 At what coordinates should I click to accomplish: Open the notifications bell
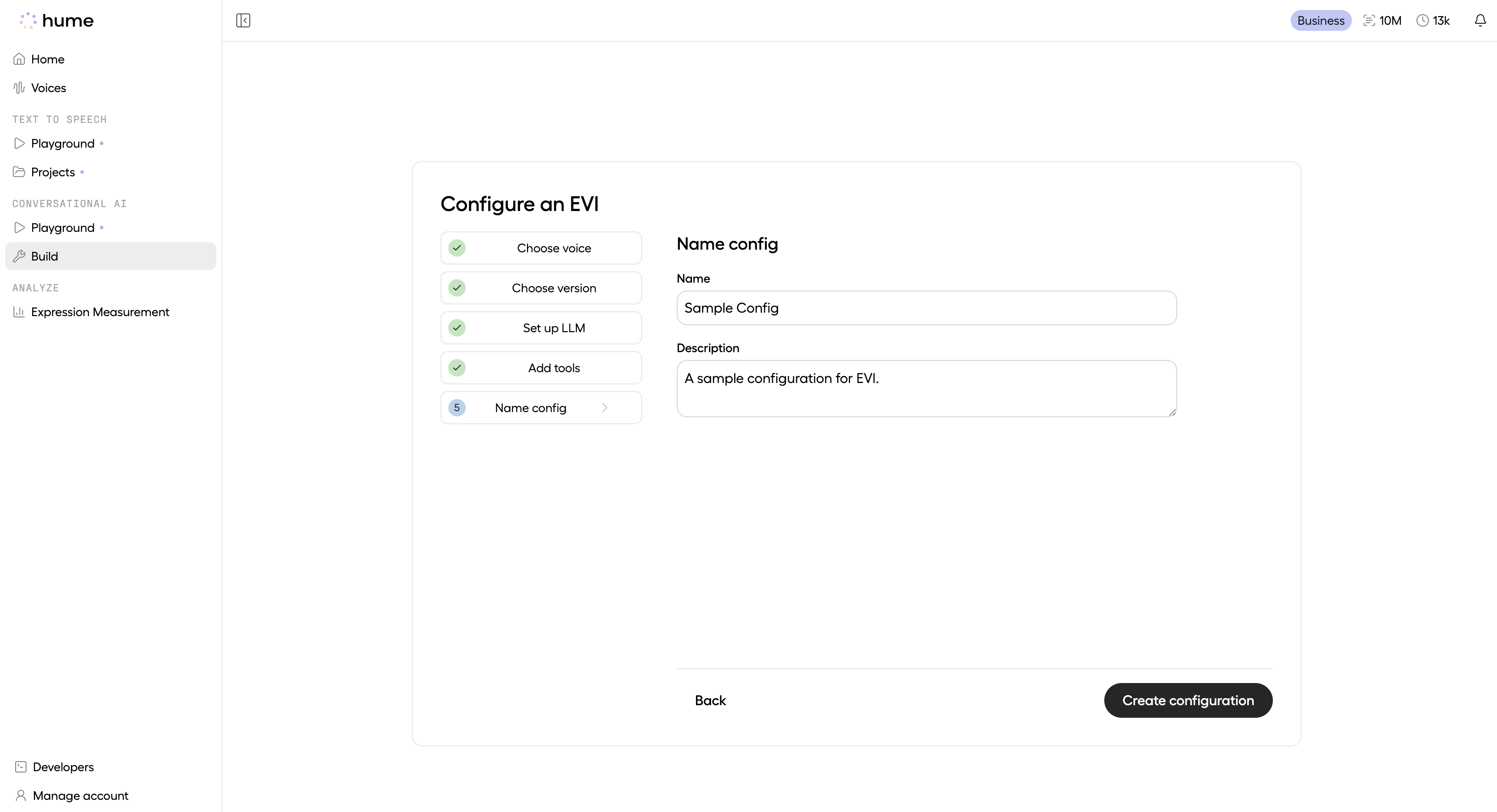click(x=1480, y=20)
